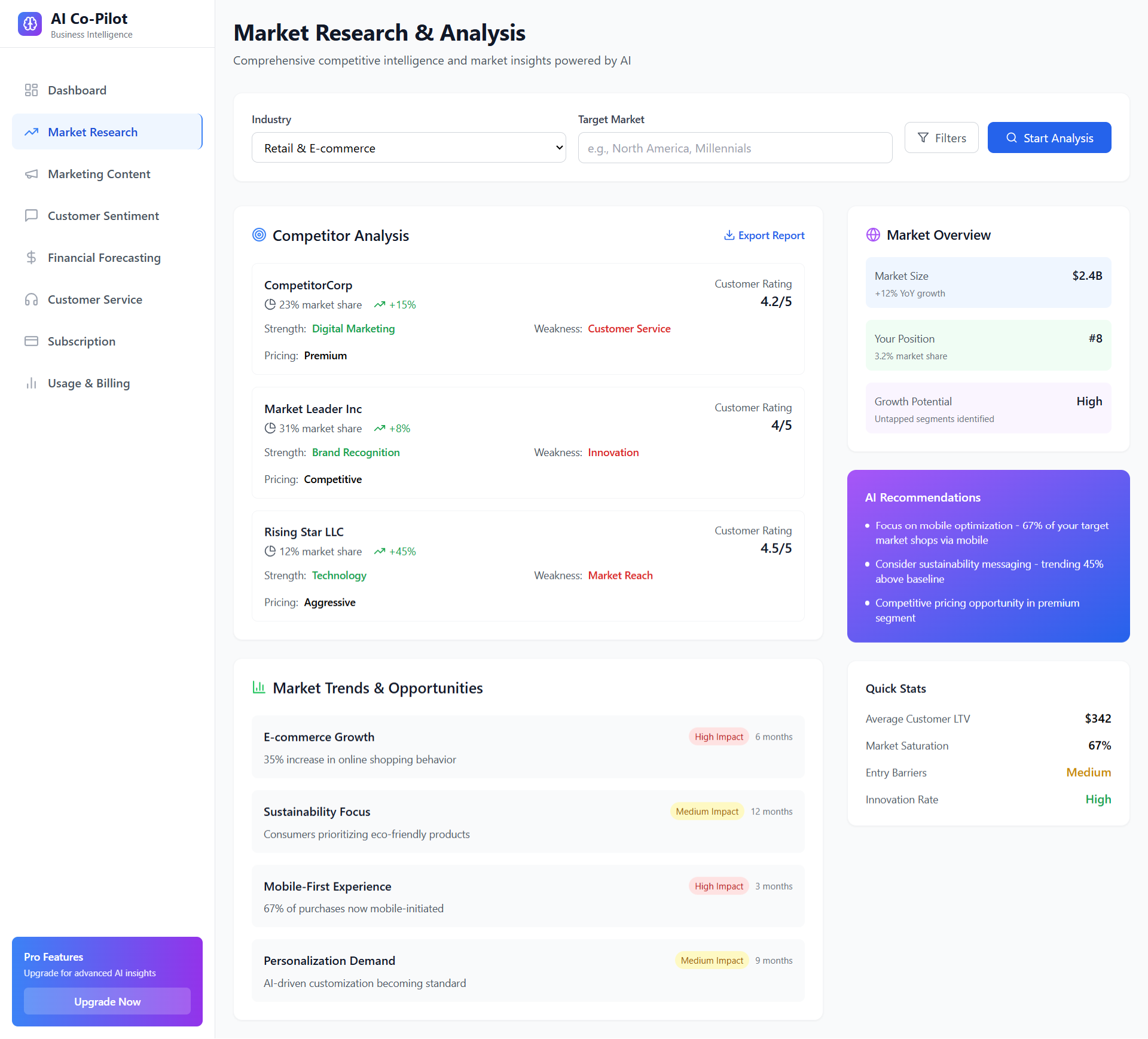Click the chart icon beside Market Trends
This screenshot has height=1039, width=1148.
point(259,687)
